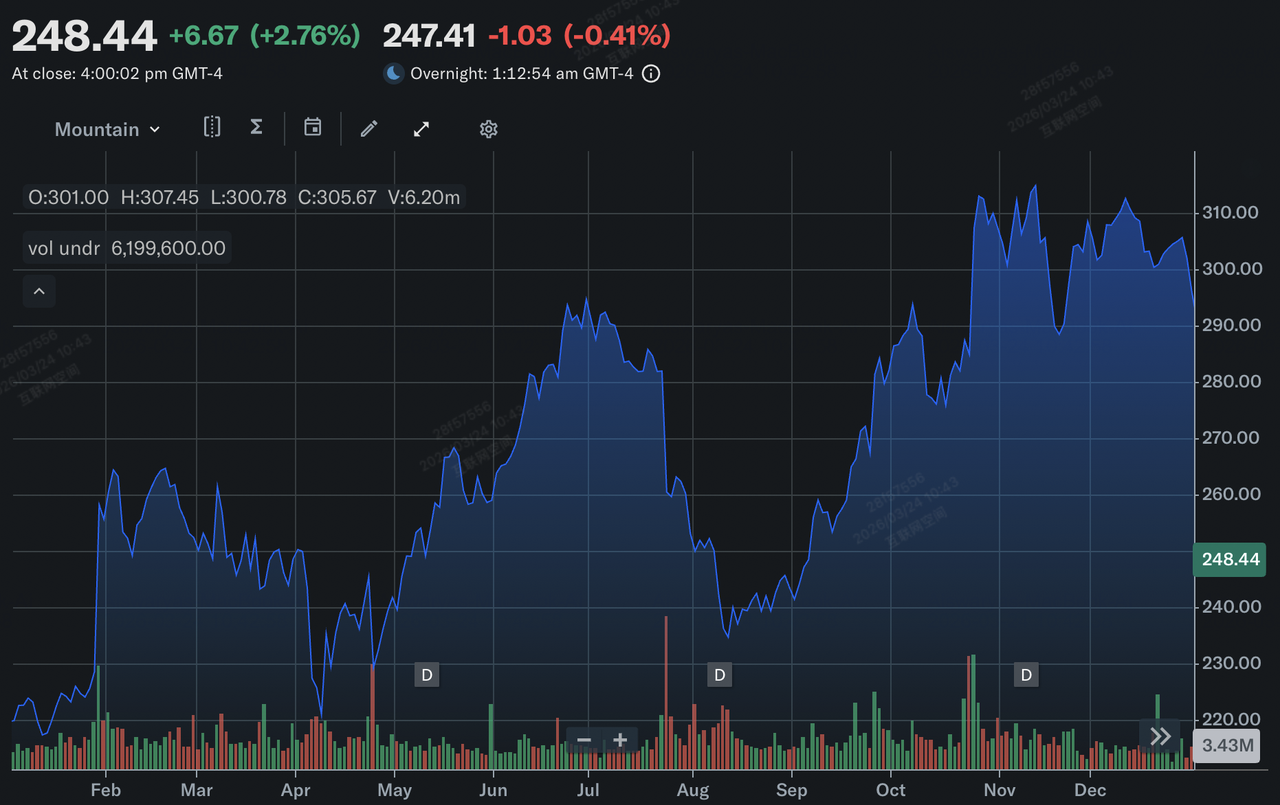
Task: Click the info icon beside Overnight time
Action: 651,74
